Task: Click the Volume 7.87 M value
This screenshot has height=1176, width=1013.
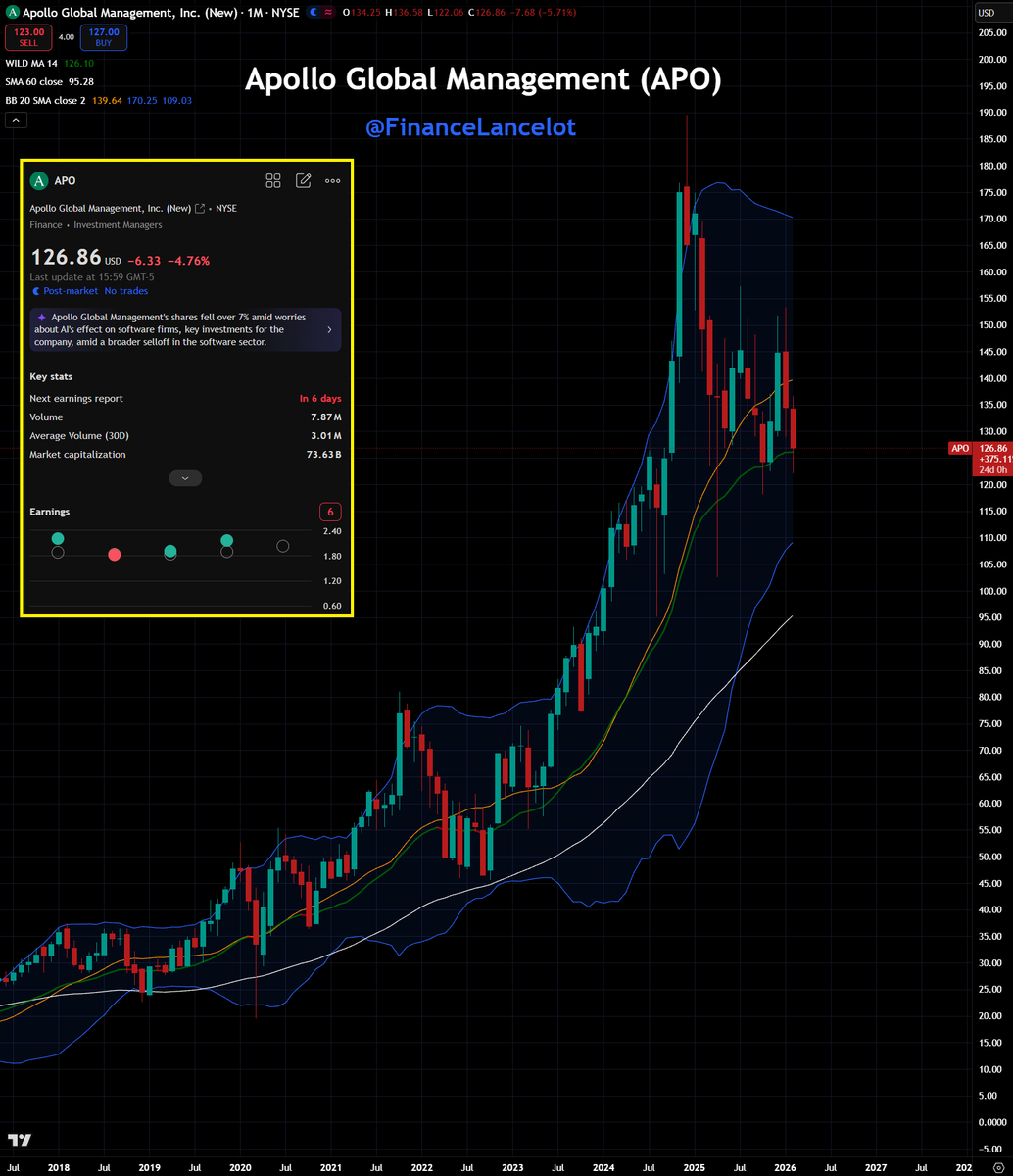Action: pos(325,416)
